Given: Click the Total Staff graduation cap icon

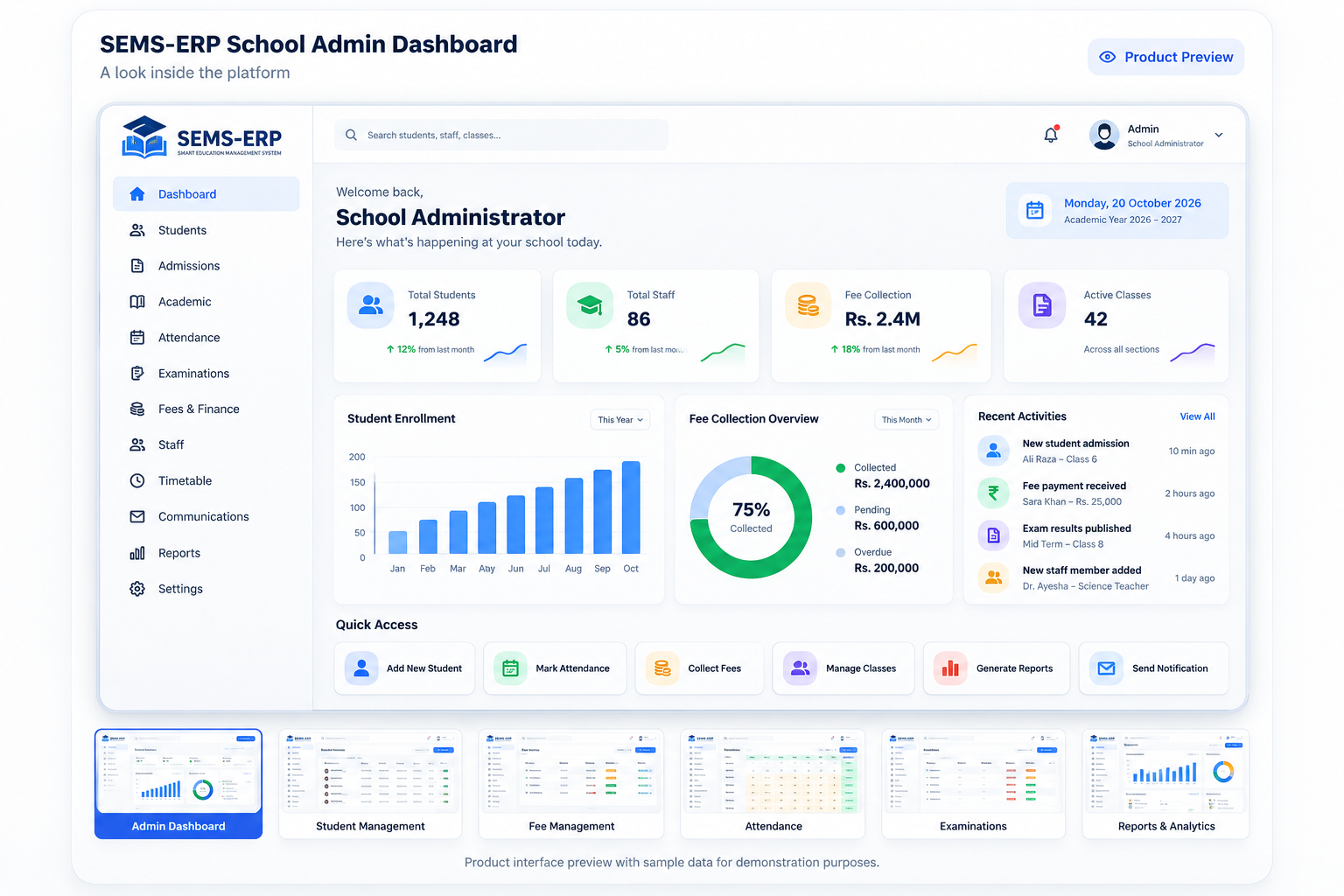Looking at the screenshot, I should point(590,304).
